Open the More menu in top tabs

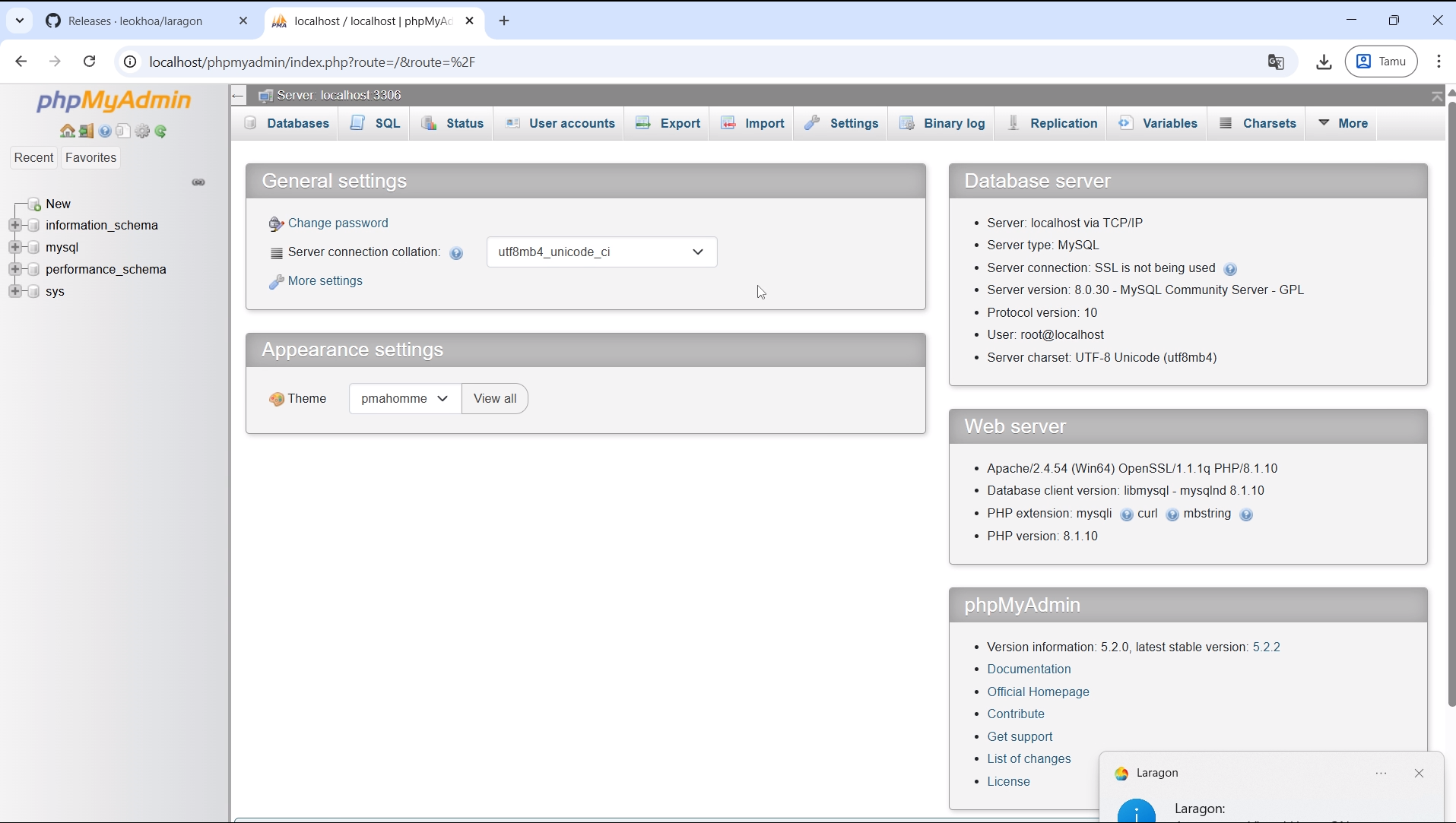click(1343, 123)
